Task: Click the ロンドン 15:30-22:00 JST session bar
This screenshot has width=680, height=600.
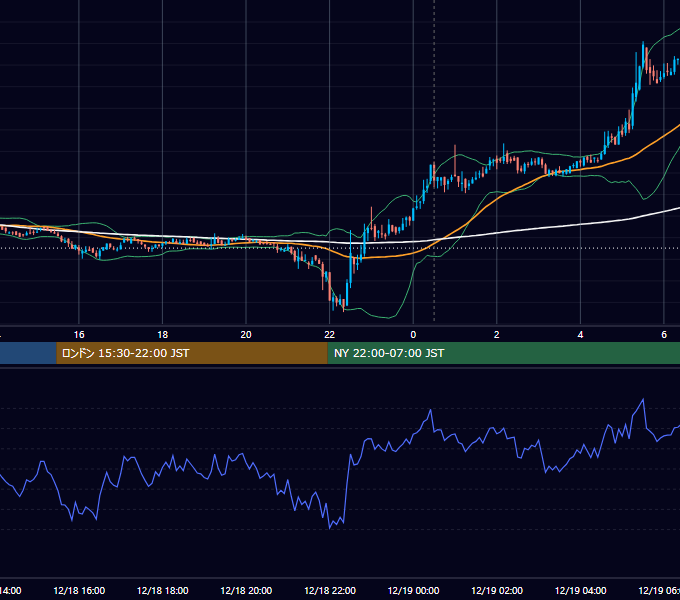Action: [192, 353]
